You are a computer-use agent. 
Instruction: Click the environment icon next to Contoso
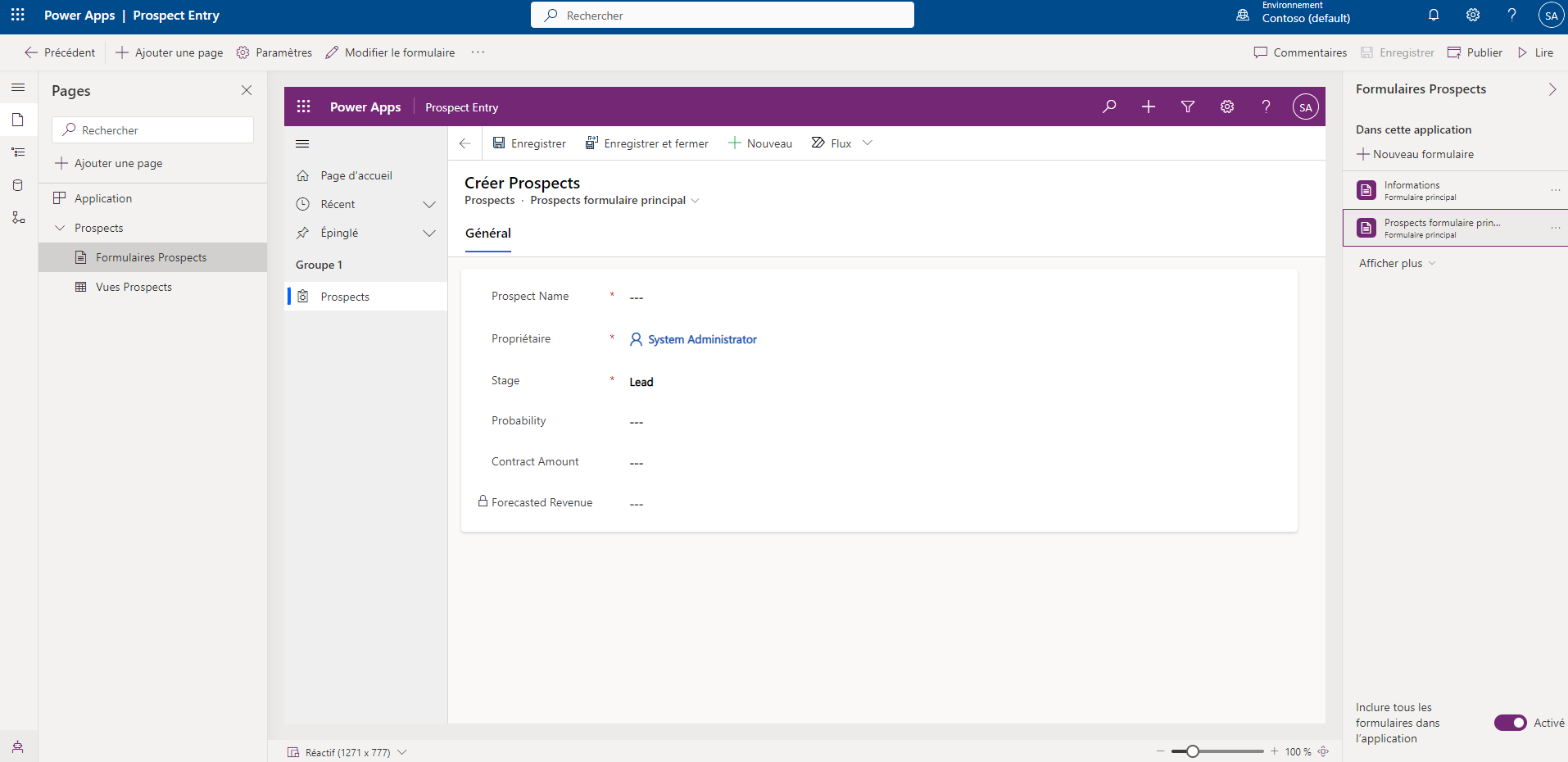coord(1243,15)
